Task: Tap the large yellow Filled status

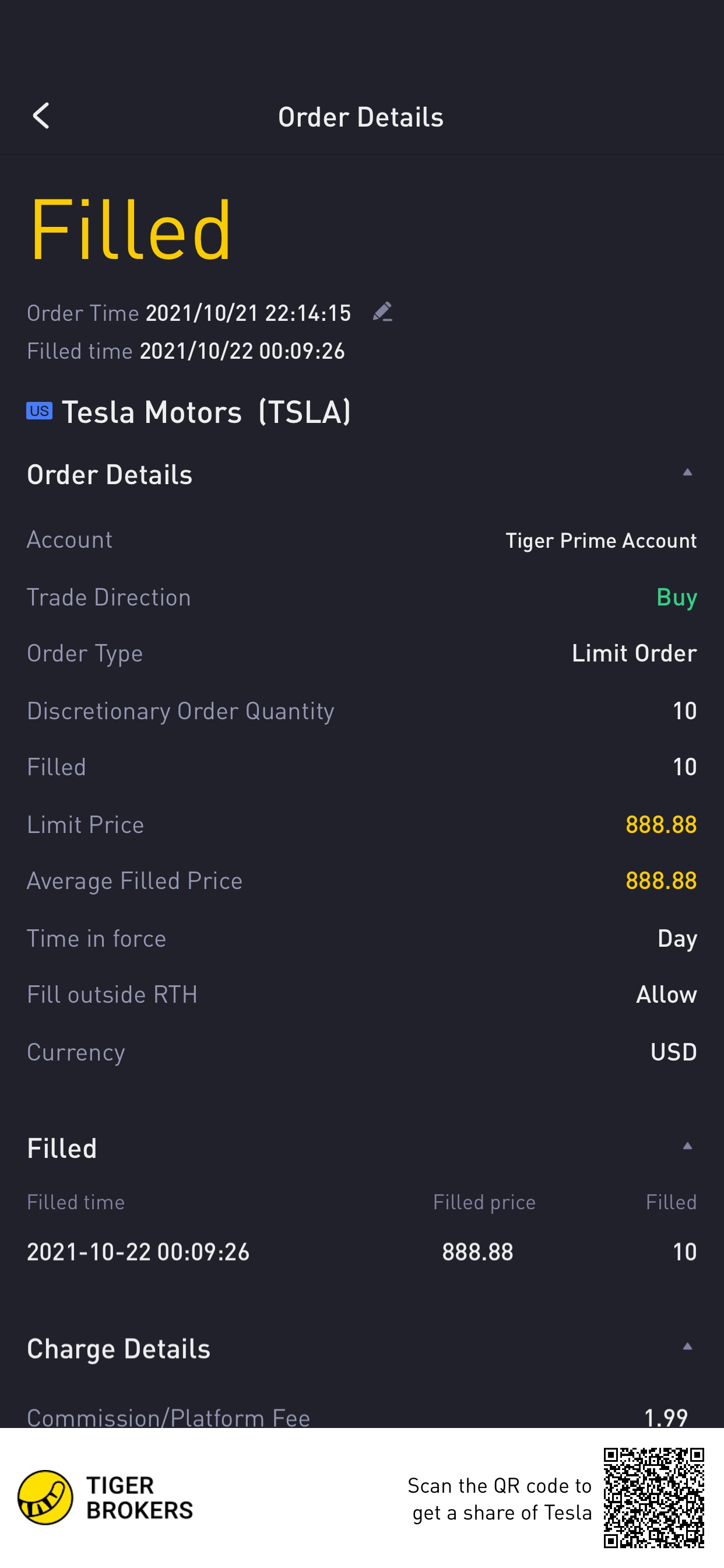Action: (130, 230)
